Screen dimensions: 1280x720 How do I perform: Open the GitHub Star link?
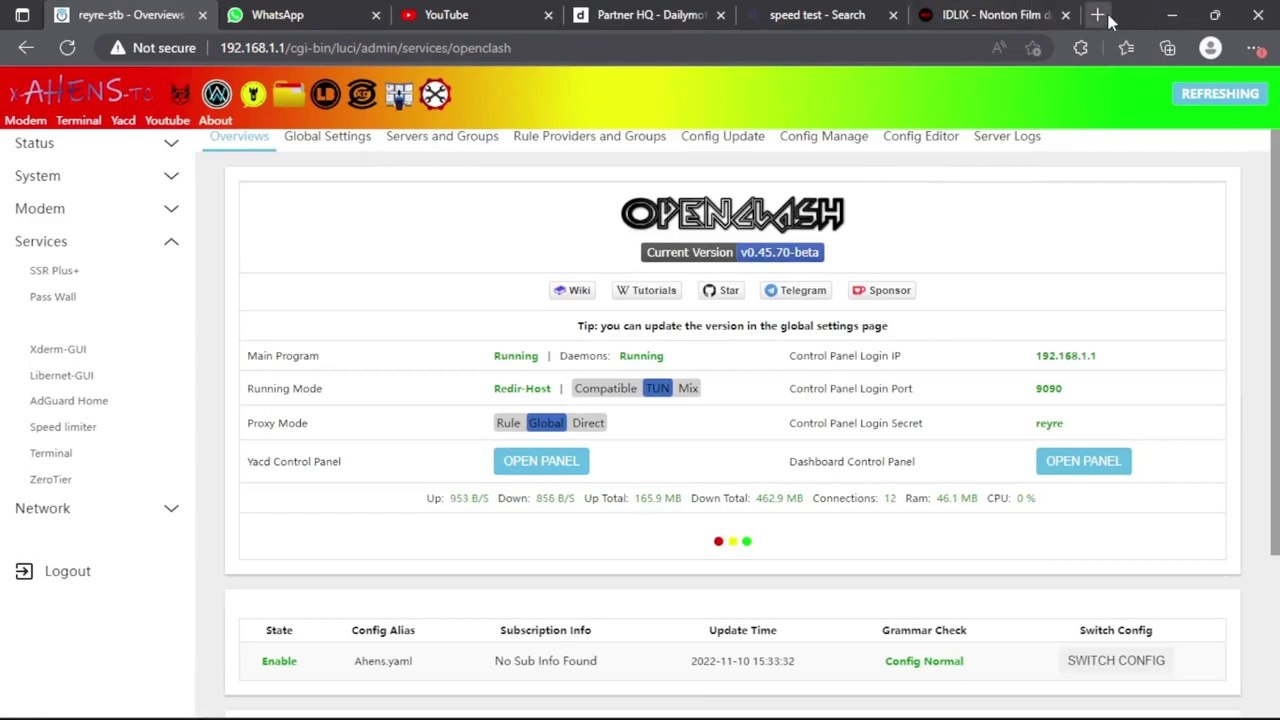pos(721,290)
